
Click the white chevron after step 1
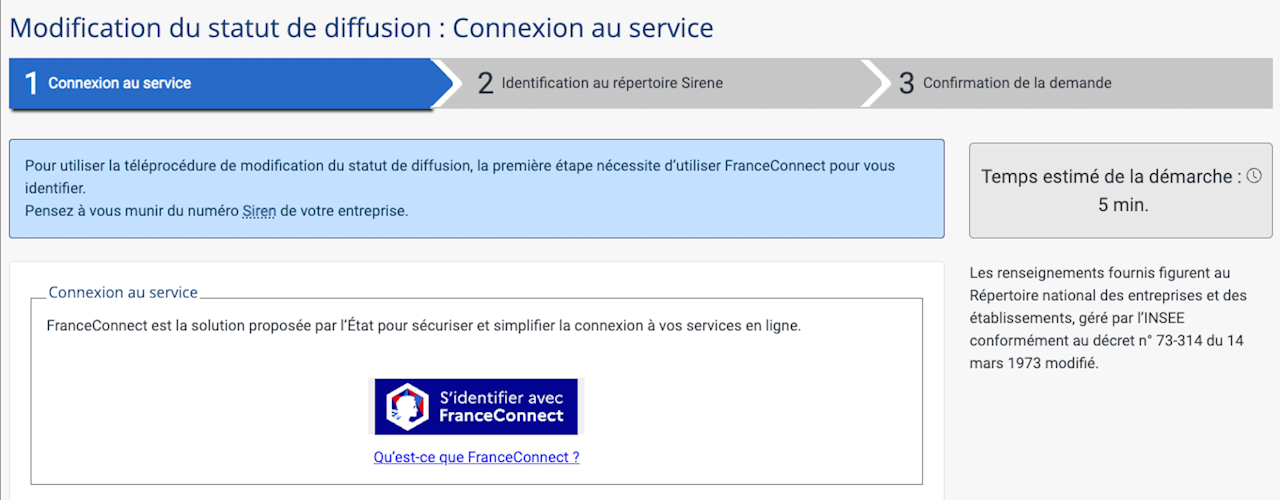pyautogui.click(x=447, y=83)
